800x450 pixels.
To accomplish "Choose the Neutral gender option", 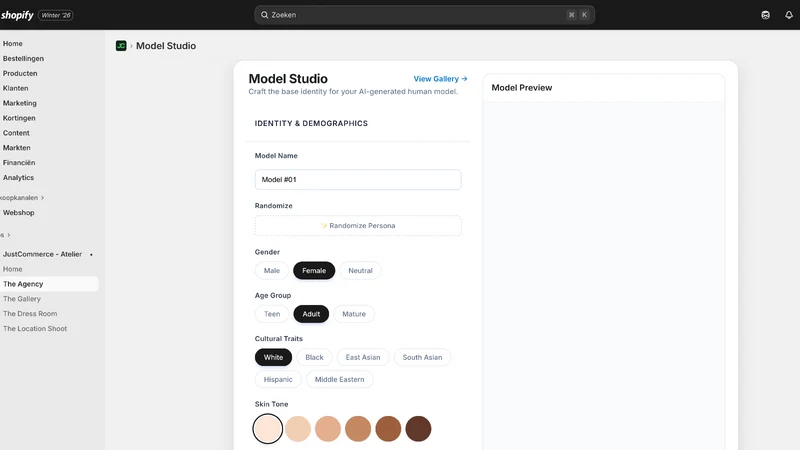I will click(360, 270).
